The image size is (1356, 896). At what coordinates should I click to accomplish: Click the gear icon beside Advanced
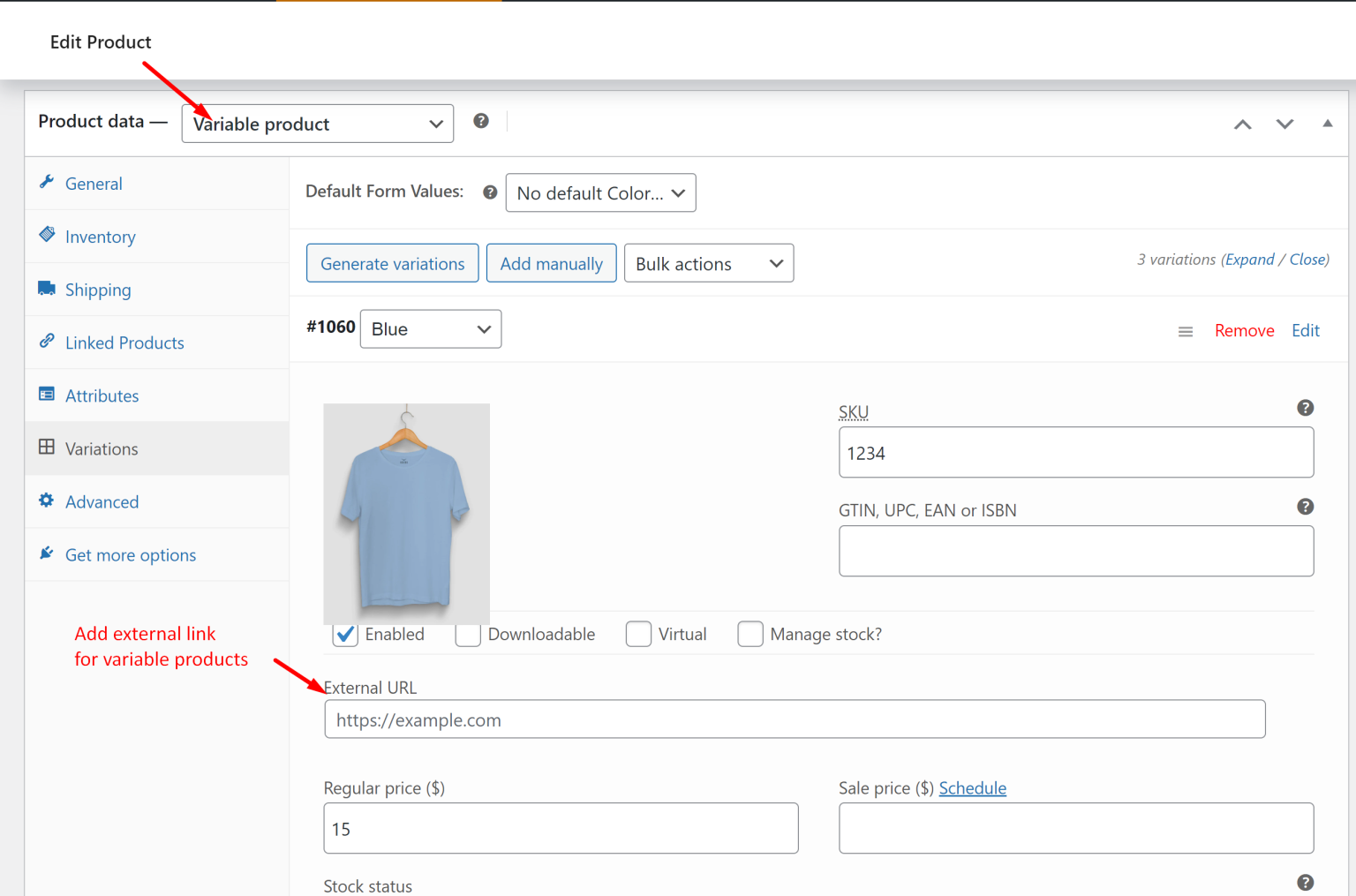point(47,501)
